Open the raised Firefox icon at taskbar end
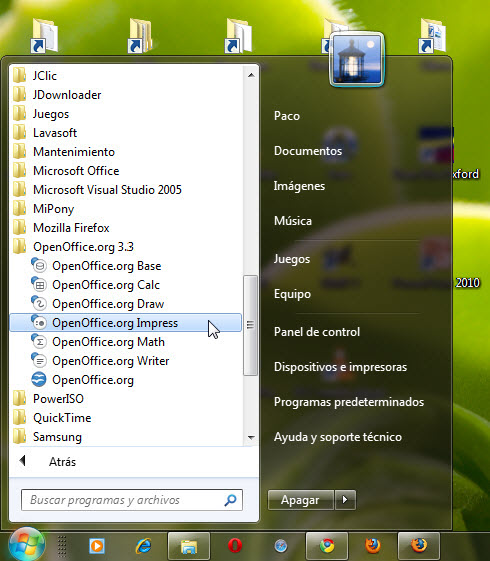This screenshot has width=490, height=561. coord(419,546)
